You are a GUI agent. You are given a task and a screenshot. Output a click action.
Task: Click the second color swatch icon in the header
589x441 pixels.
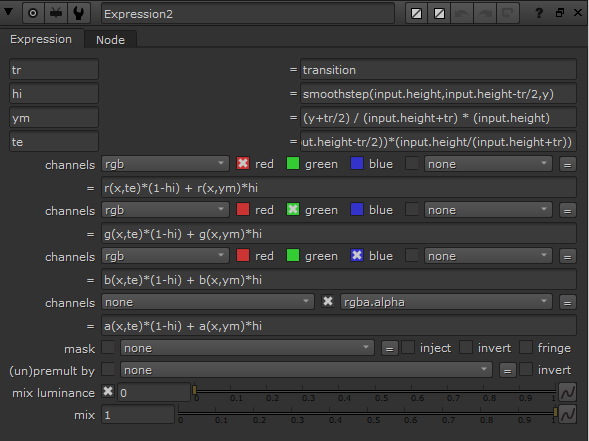pyautogui.click(x=439, y=14)
